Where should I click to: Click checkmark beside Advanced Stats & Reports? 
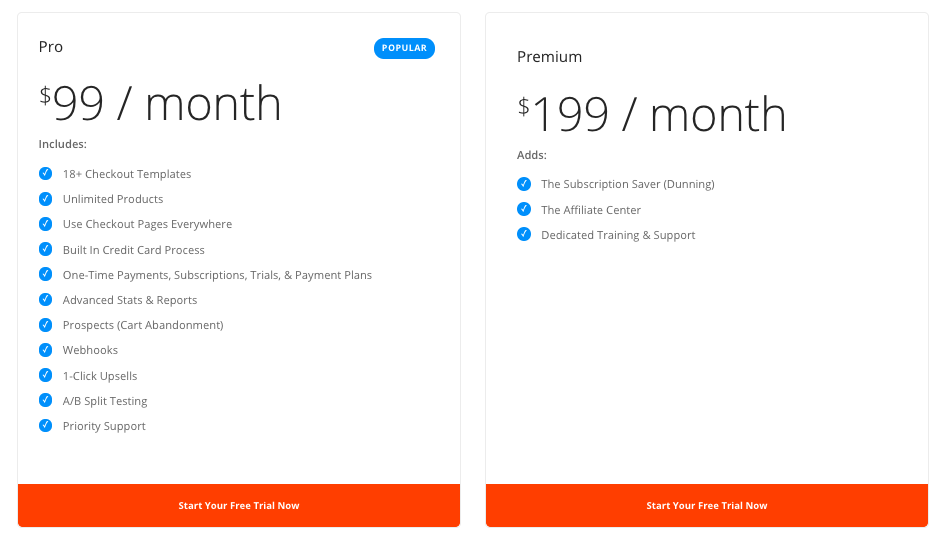pos(46,299)
